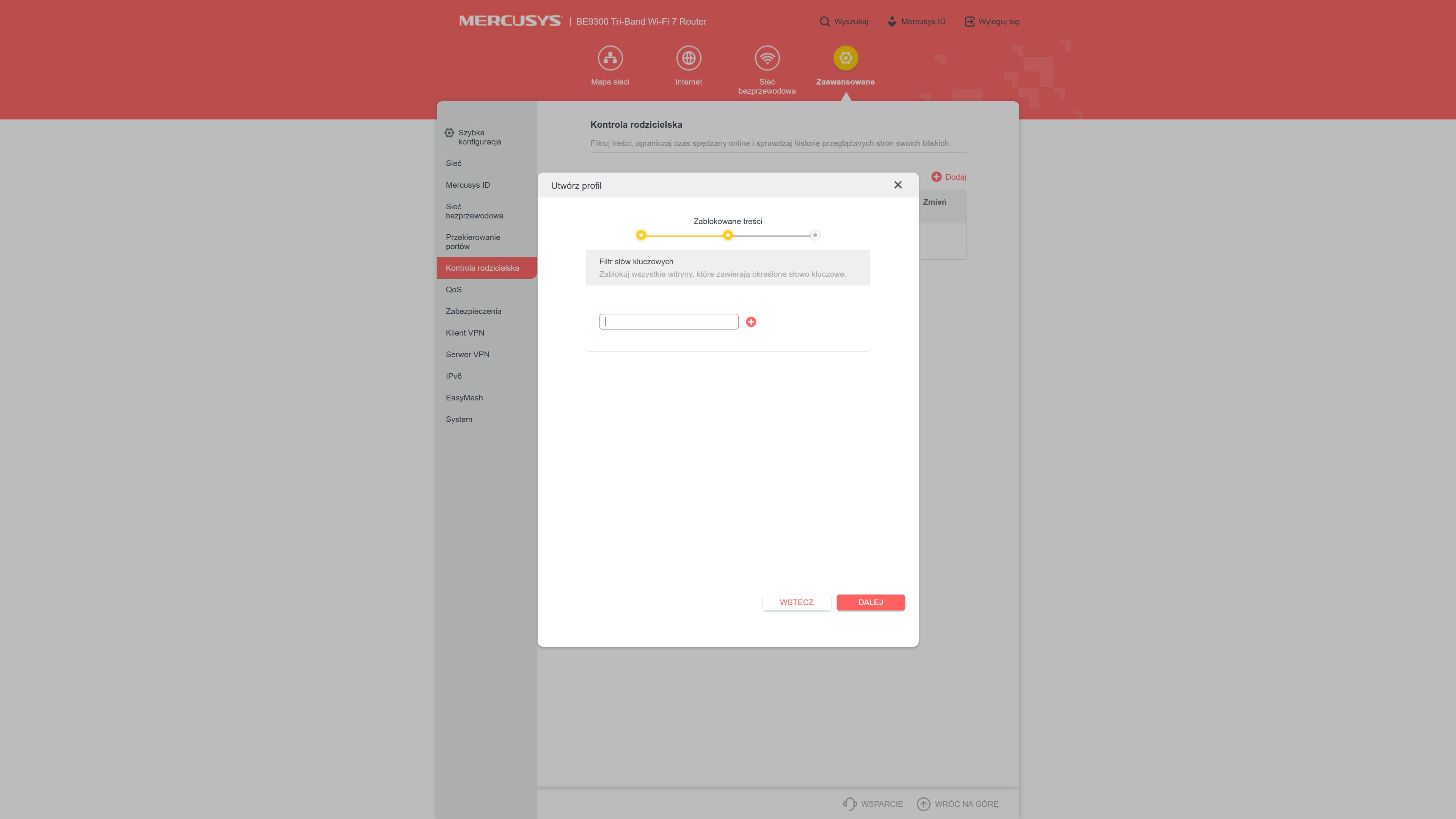This screenshot has height=819, width=1456.
Task: Click the second step dot Zablokowane treści
Action: pos(728,235)
